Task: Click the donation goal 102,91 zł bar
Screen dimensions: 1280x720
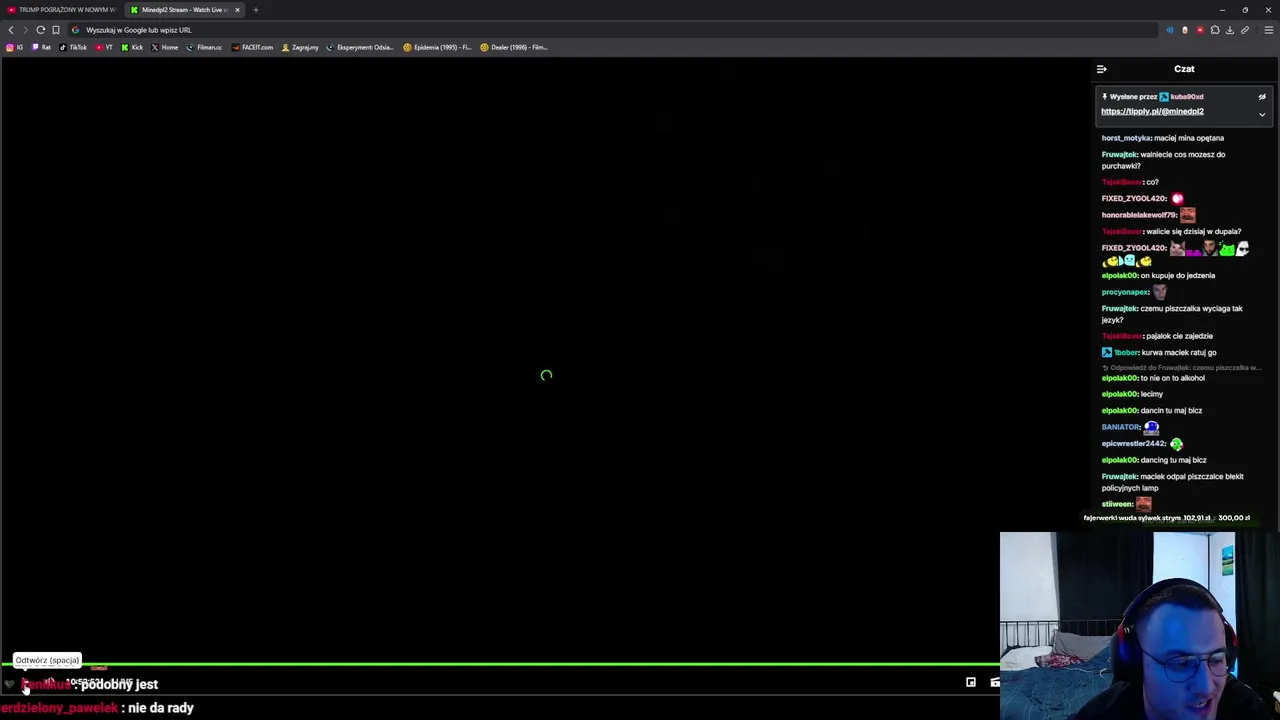Action: click(1166, 518)
